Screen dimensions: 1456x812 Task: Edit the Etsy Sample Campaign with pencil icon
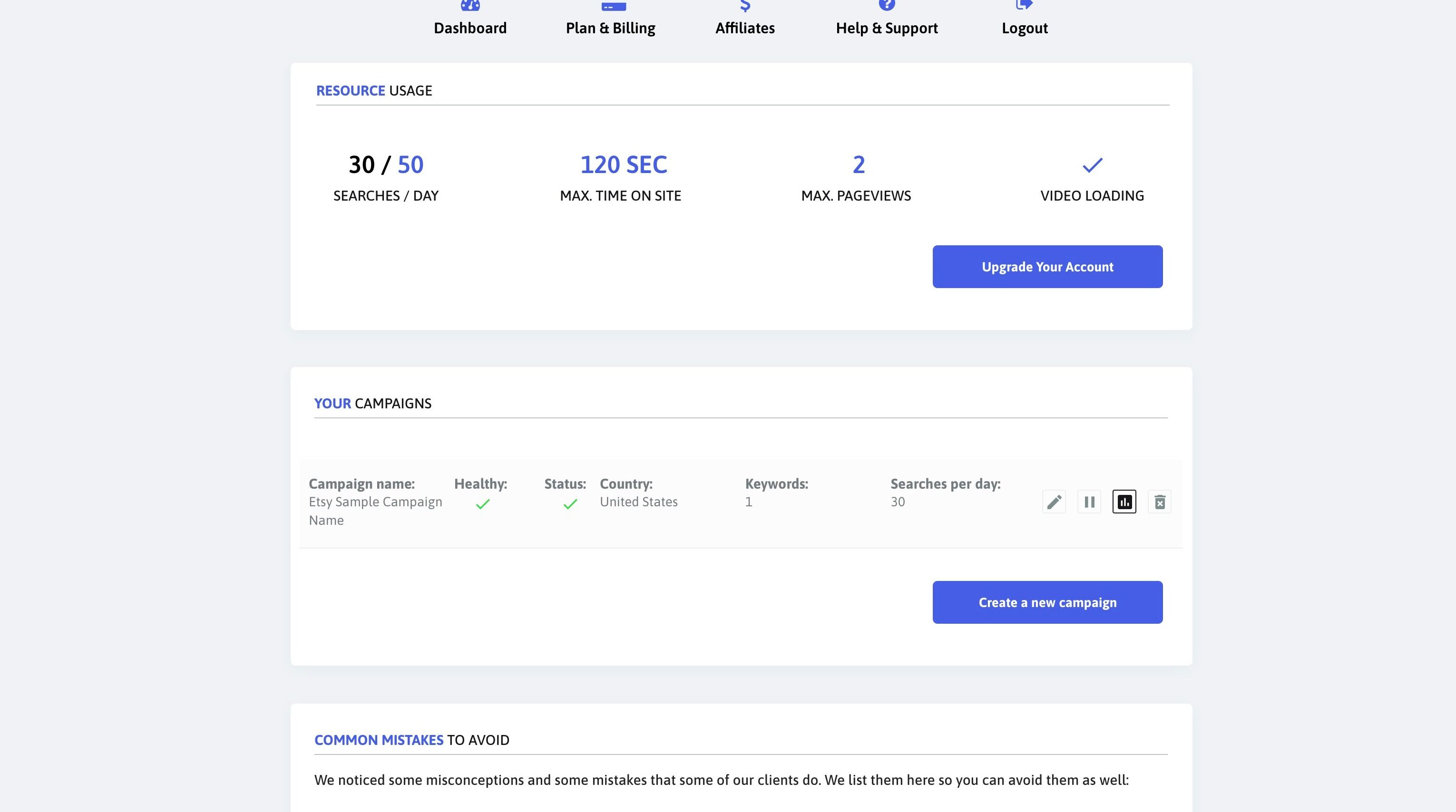(1054, 502)
